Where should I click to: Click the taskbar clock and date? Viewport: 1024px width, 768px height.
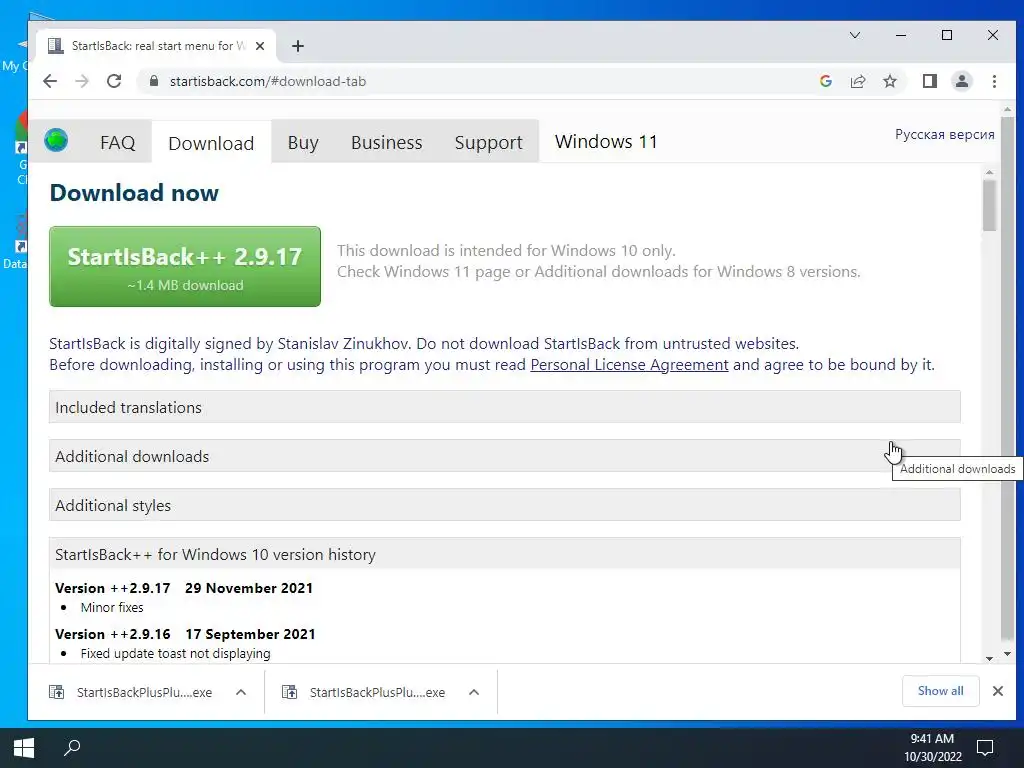coord(933,748)
